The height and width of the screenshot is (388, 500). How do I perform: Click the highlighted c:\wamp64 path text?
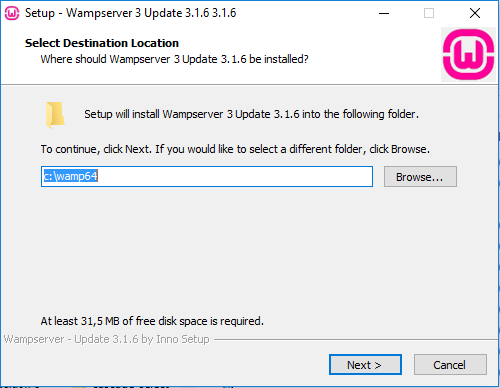[x=70, y=176]
